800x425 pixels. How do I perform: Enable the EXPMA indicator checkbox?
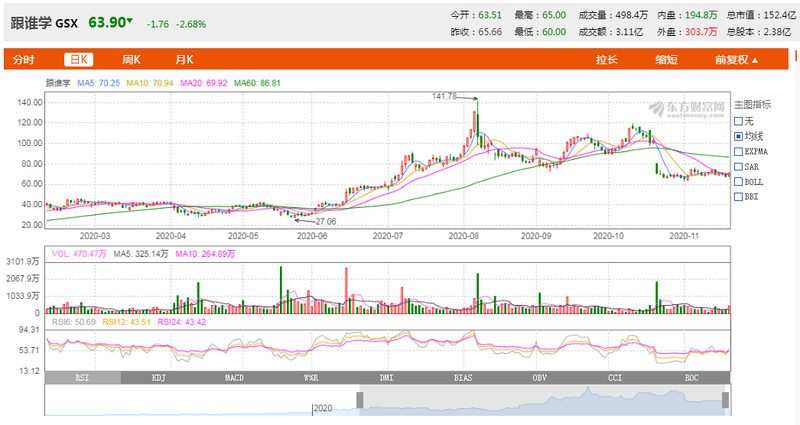738,152
